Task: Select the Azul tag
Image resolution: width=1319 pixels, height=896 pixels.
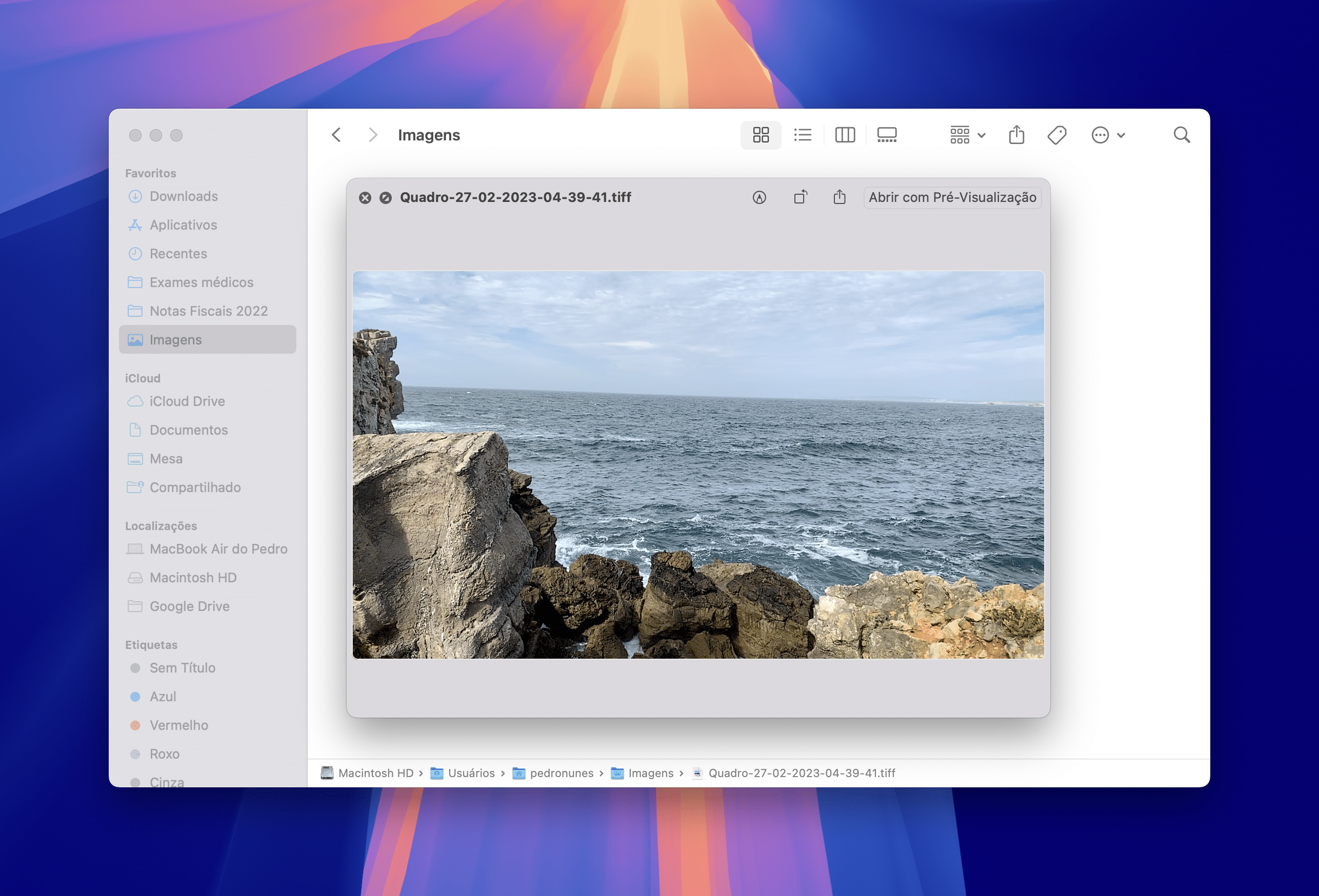Action: pyautogui.click(x=208, y=696)
